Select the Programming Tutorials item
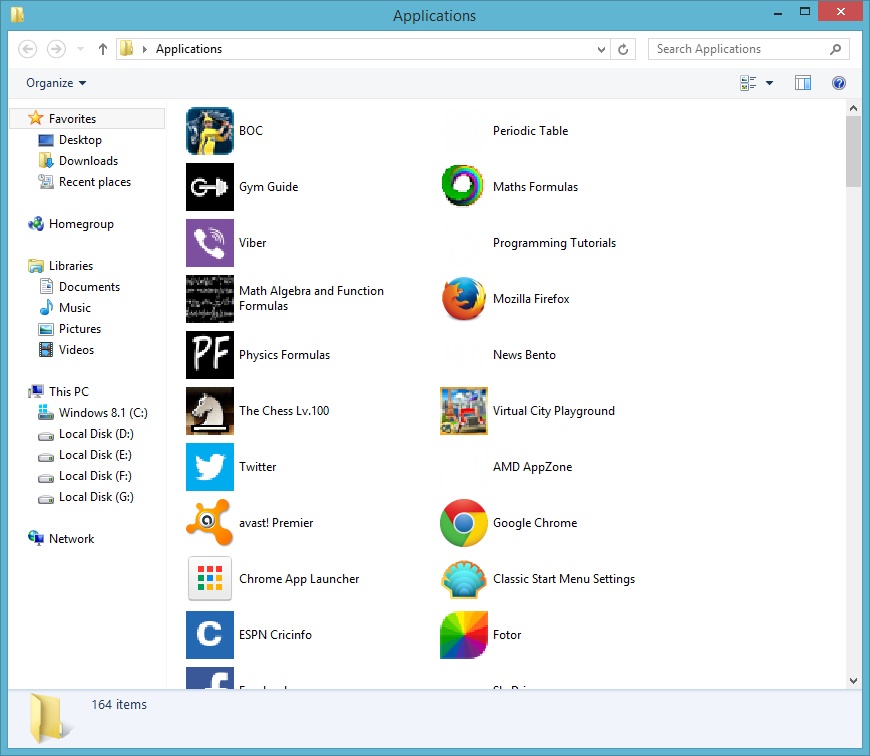This screenshot has height=756, width=870. [x=554, y=243]
